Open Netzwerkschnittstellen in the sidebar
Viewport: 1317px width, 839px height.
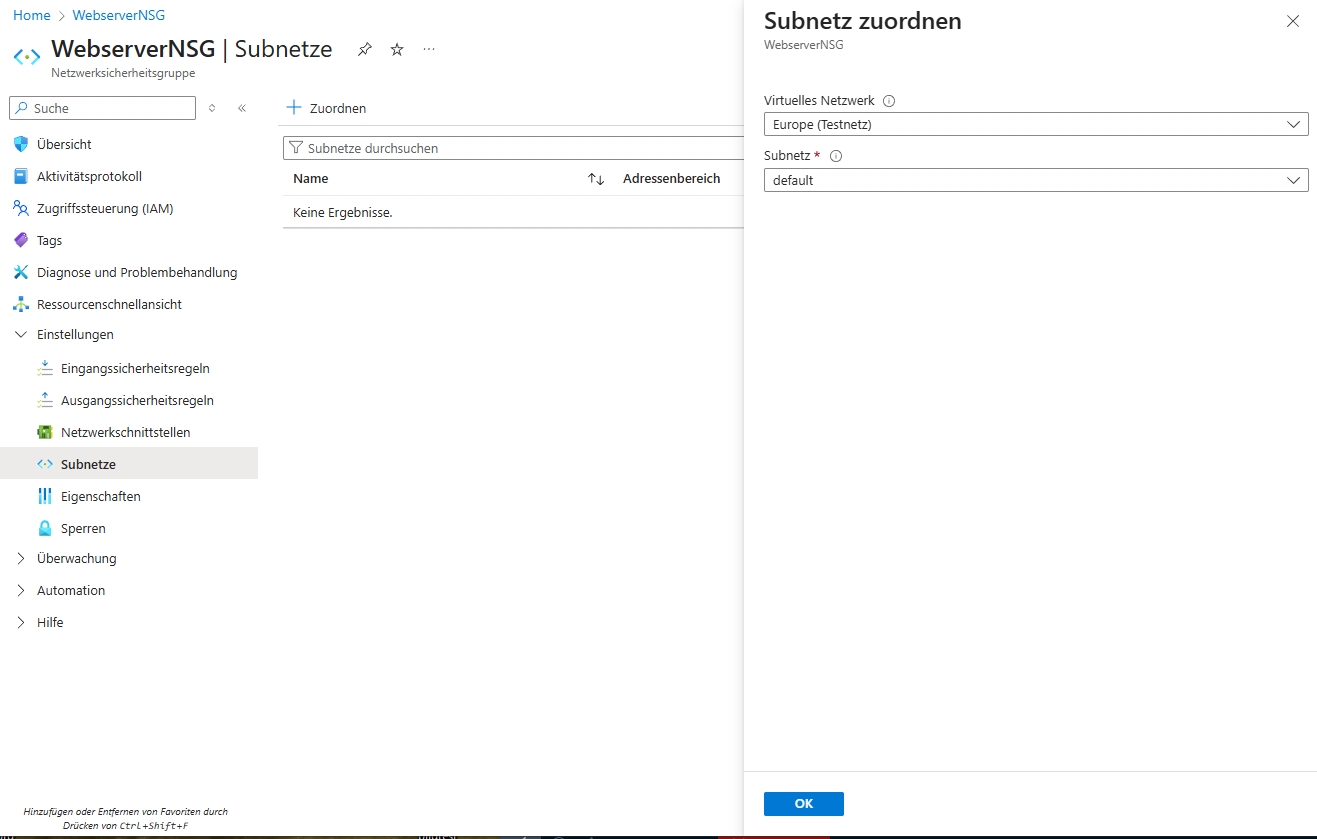pos(125,433)
